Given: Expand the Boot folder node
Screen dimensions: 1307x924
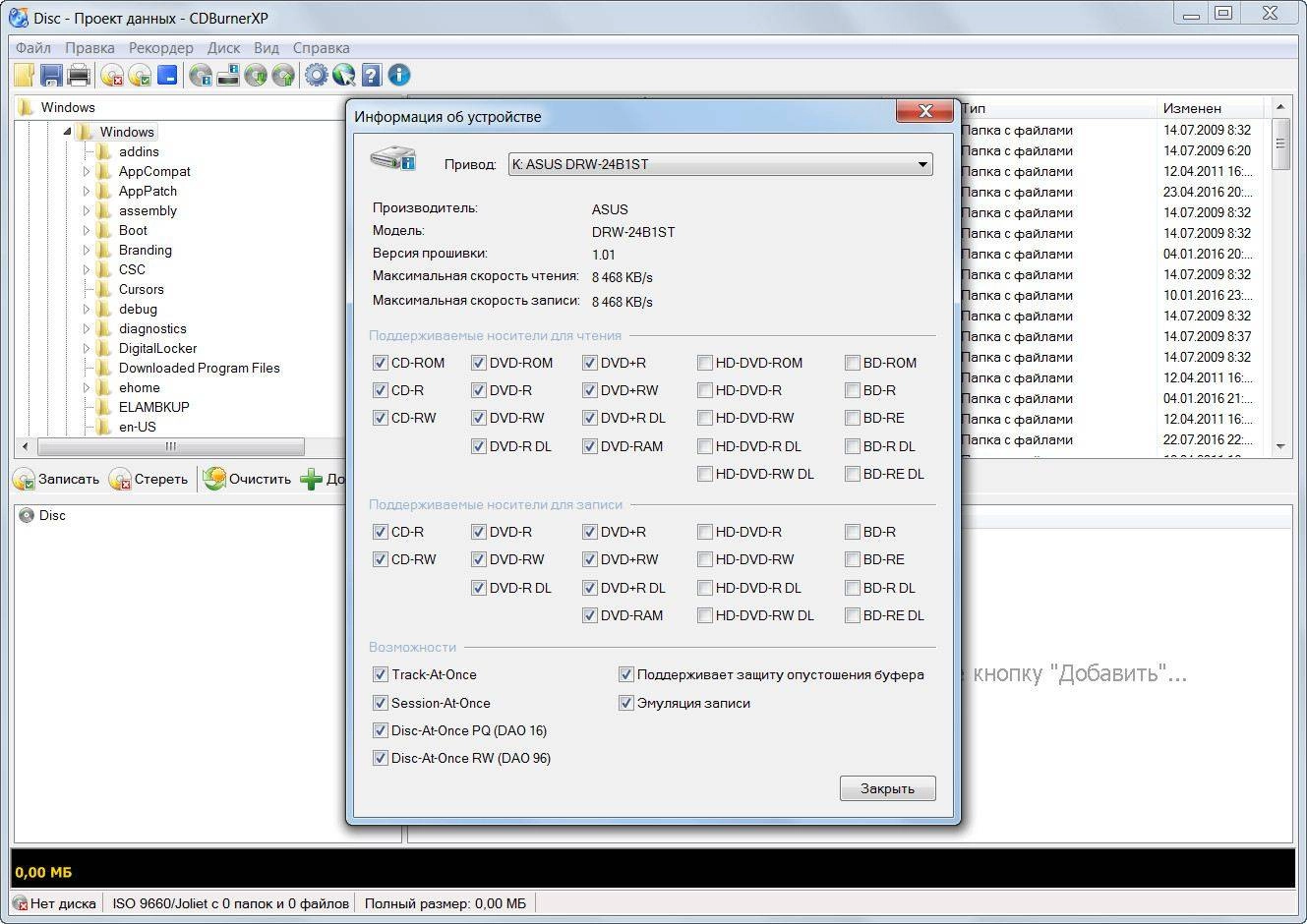Looking at the screenshot, I should point(87,230).
